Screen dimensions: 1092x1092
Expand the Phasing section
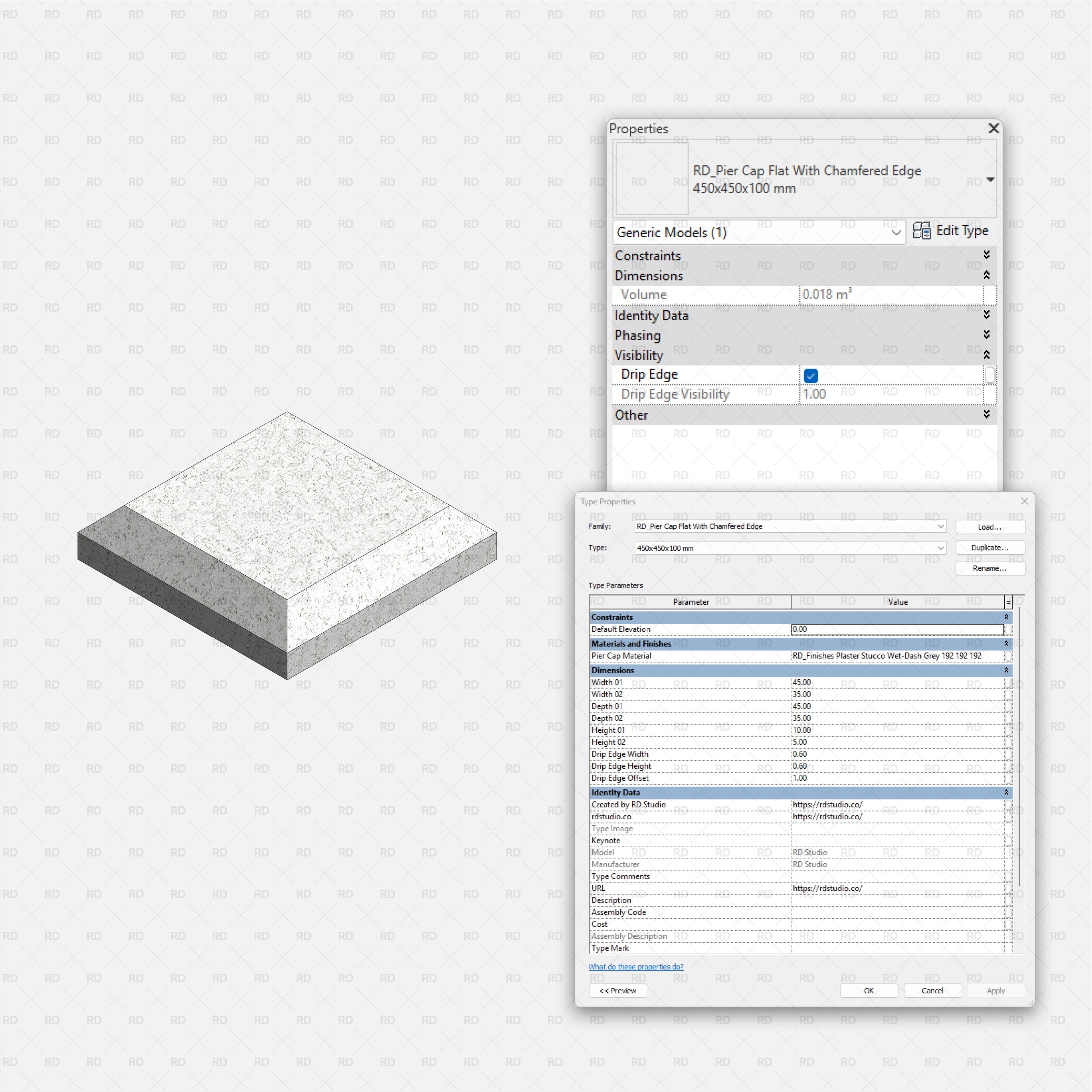point(986,335)
